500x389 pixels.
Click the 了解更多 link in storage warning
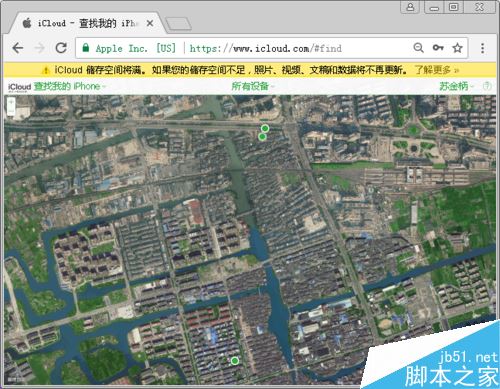(x=436, y=70)
